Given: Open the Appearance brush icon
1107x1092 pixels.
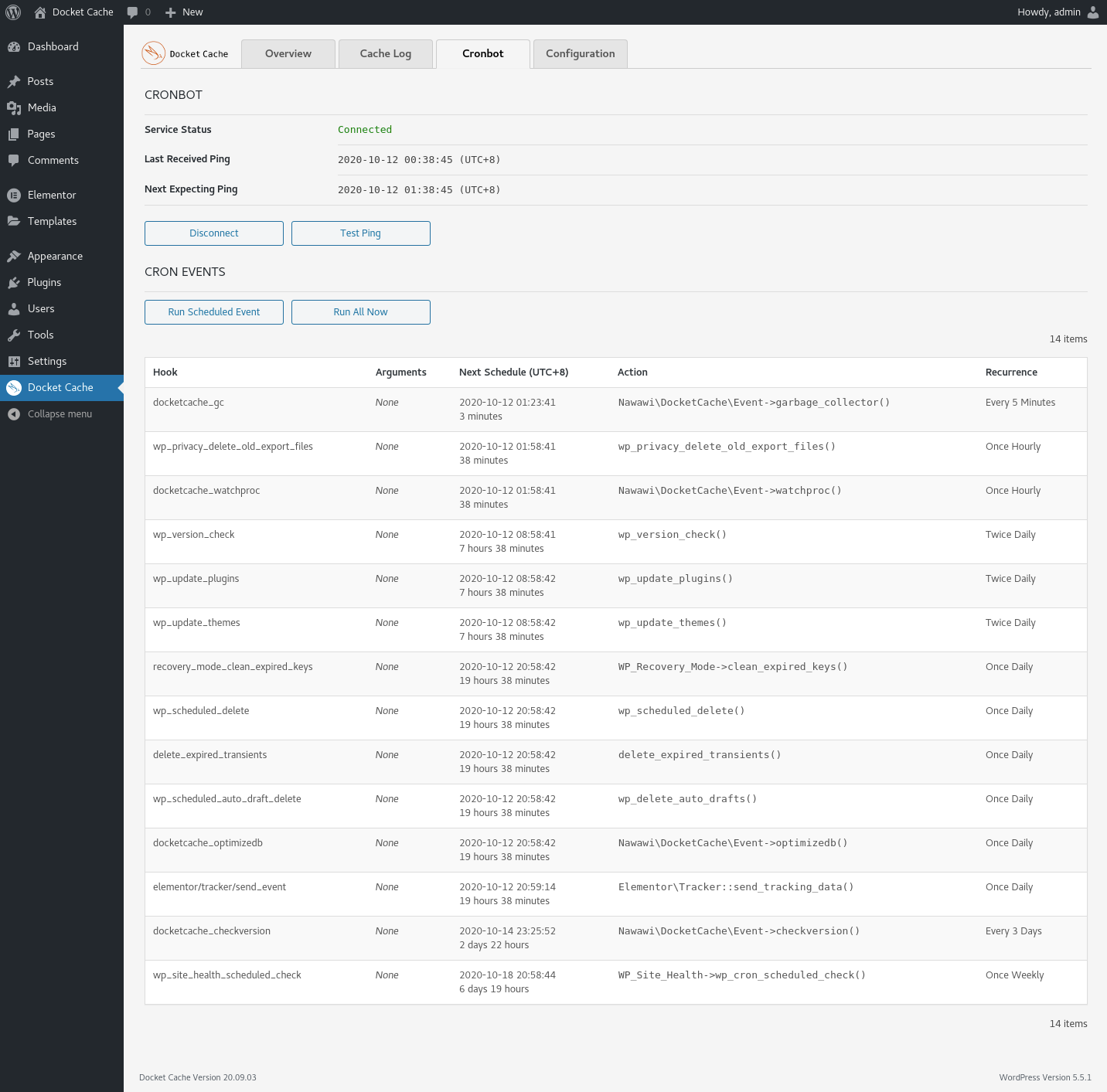Looking at the screenshot, I should (x=14, y=256).
